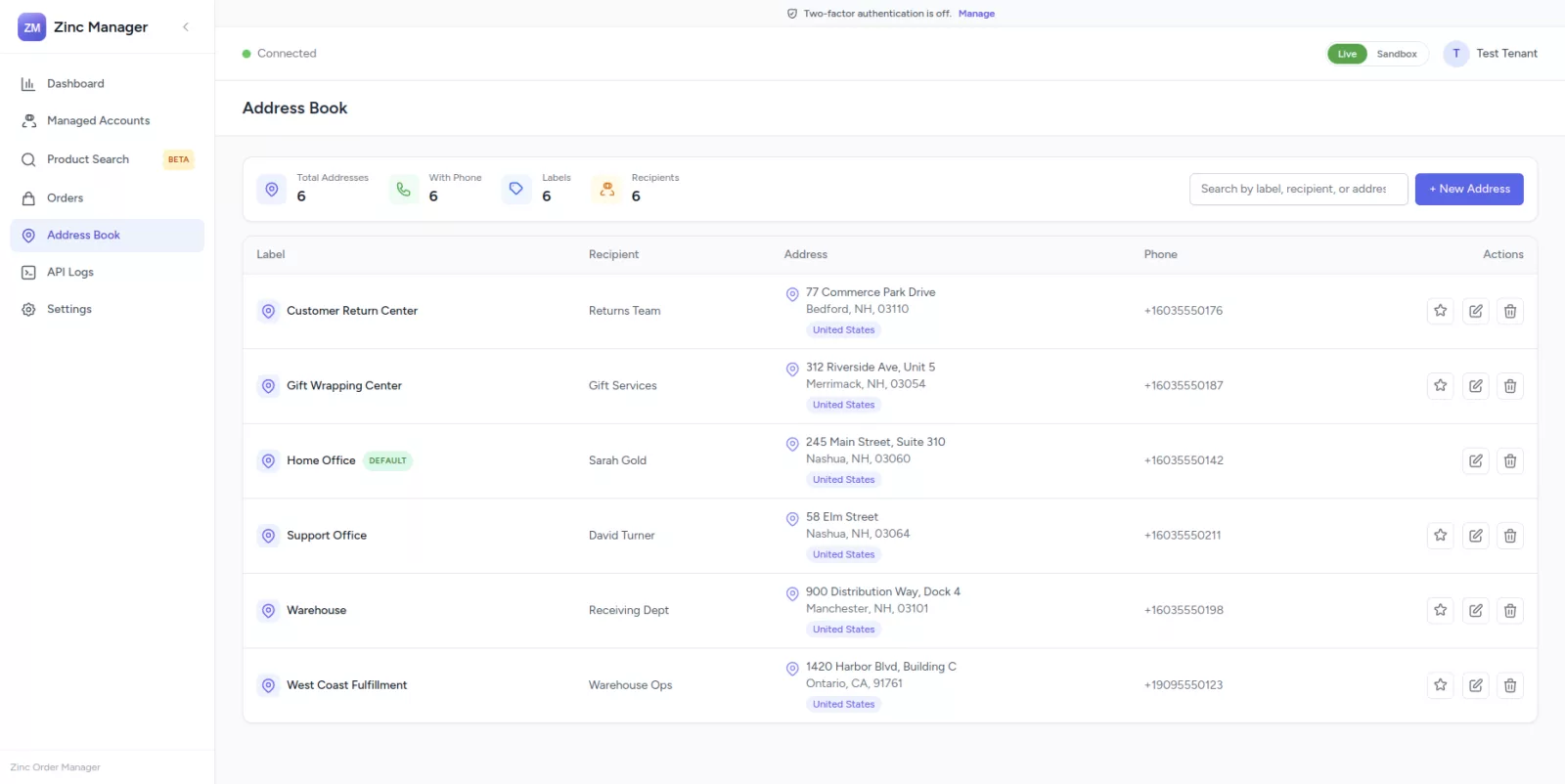Mark Support Office as default via star
This screenshot has width=1565, height=784.
(1440, 536)
